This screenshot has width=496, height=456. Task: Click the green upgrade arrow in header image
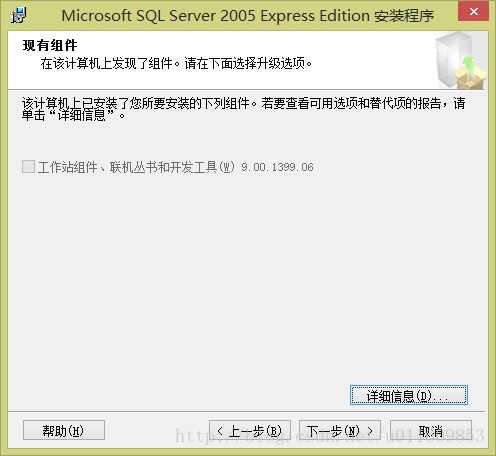[x=469, y=66]
